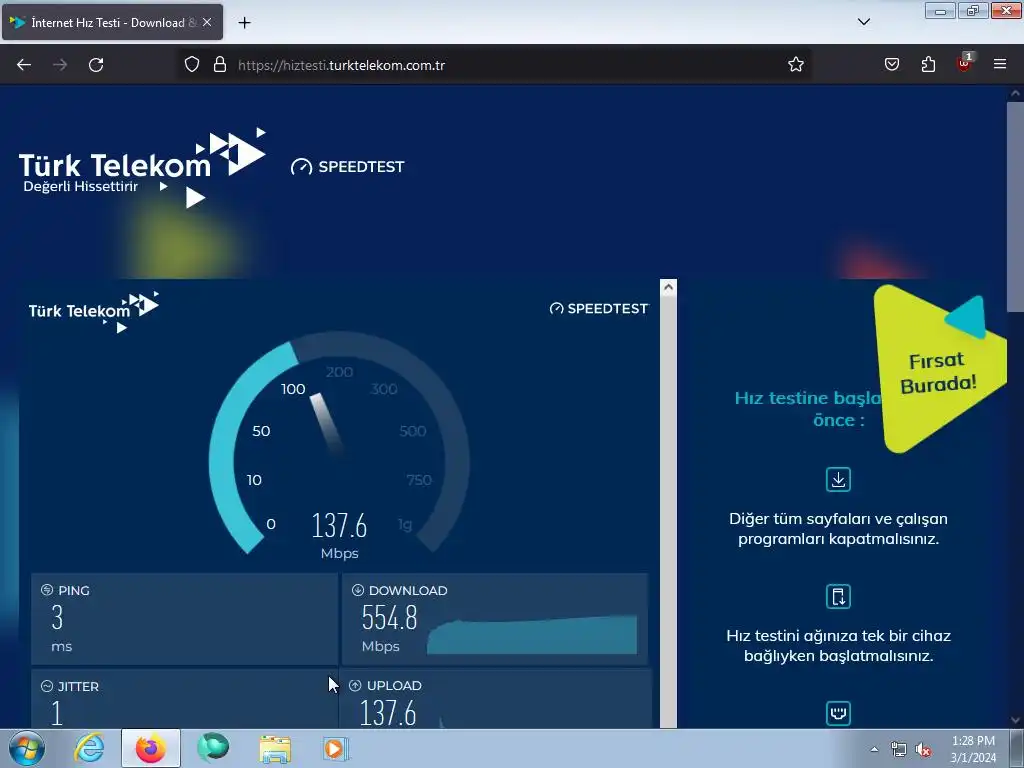Click the network tray icon
The height and width of the screenshot is (768, 1024).
(899, 750)
